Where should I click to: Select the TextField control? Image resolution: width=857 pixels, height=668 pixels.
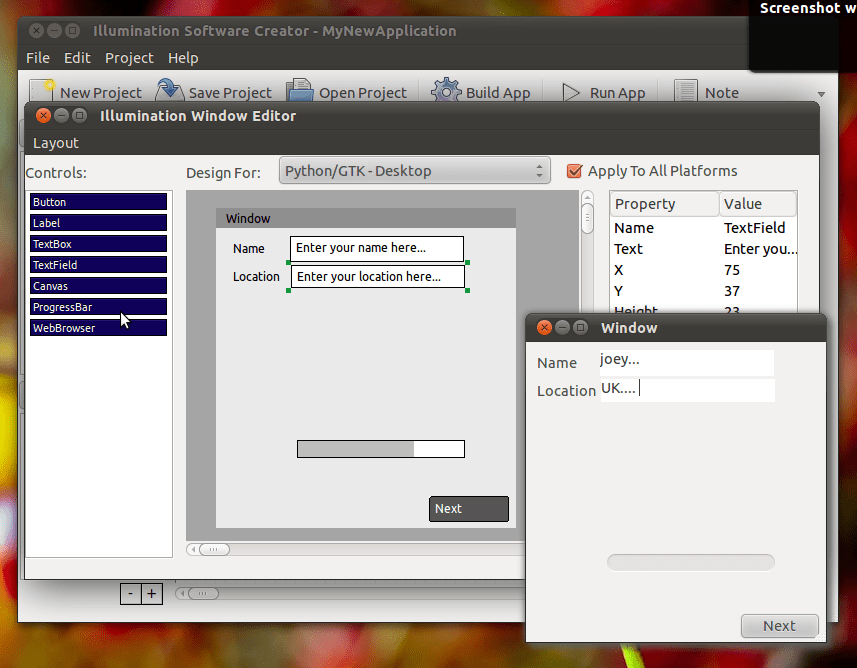click(98, 265)
